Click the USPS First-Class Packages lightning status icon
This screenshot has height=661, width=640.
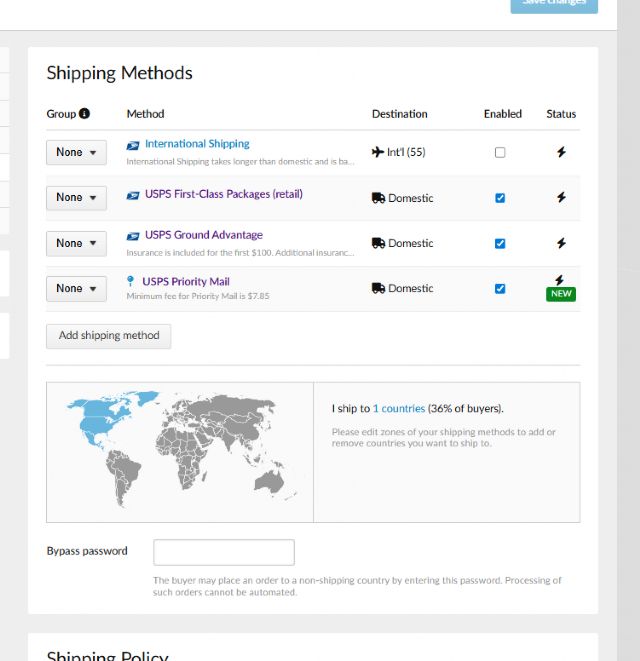561,198
